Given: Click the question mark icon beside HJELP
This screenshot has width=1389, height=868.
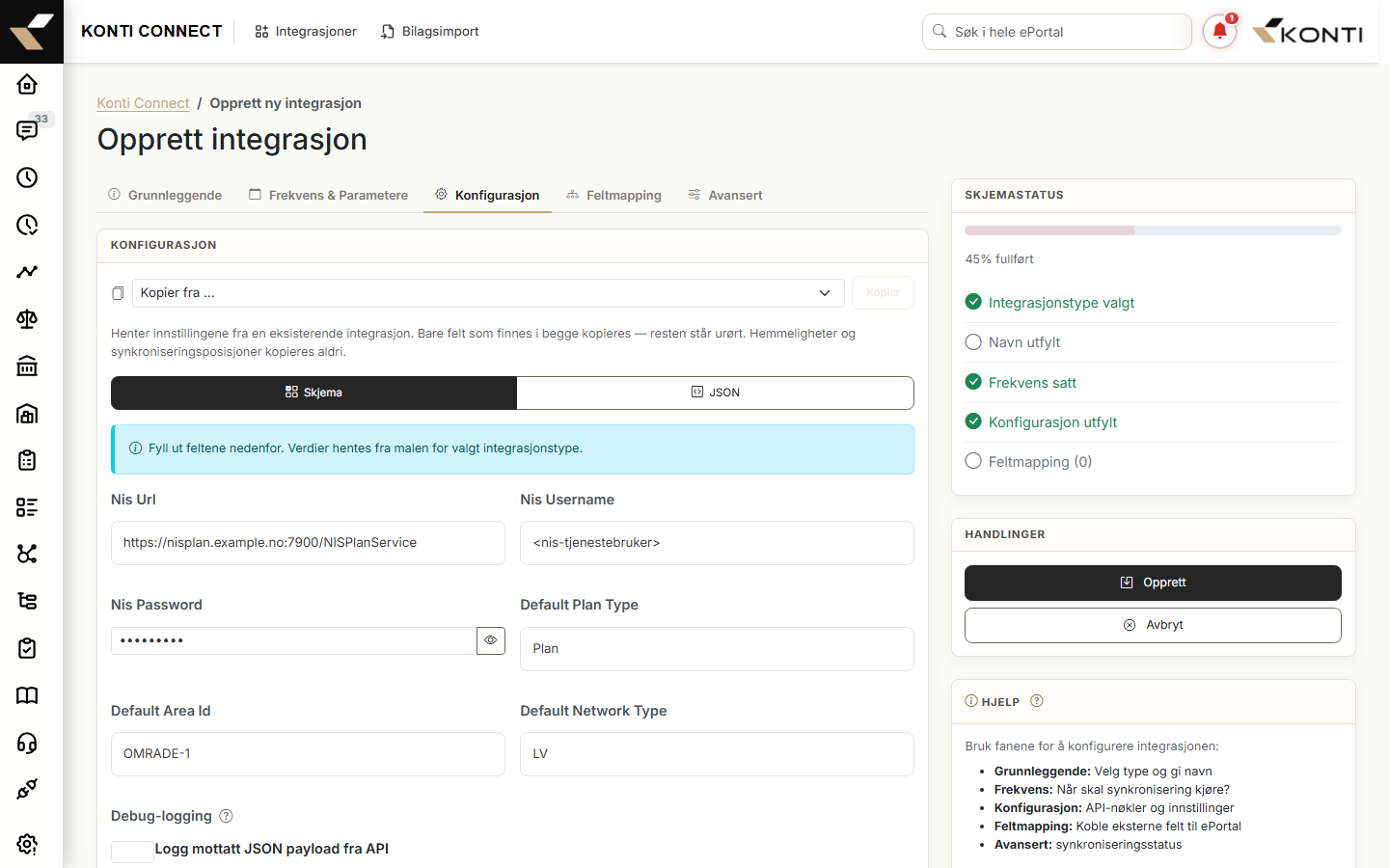Looking at the screenshot, I should coord(1037,701).
